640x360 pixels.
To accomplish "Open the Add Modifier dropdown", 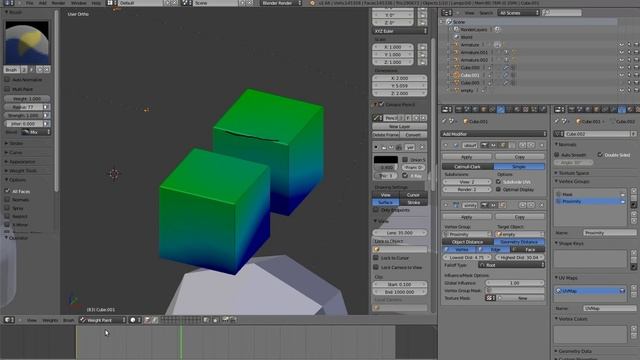I will coord(493,134).
